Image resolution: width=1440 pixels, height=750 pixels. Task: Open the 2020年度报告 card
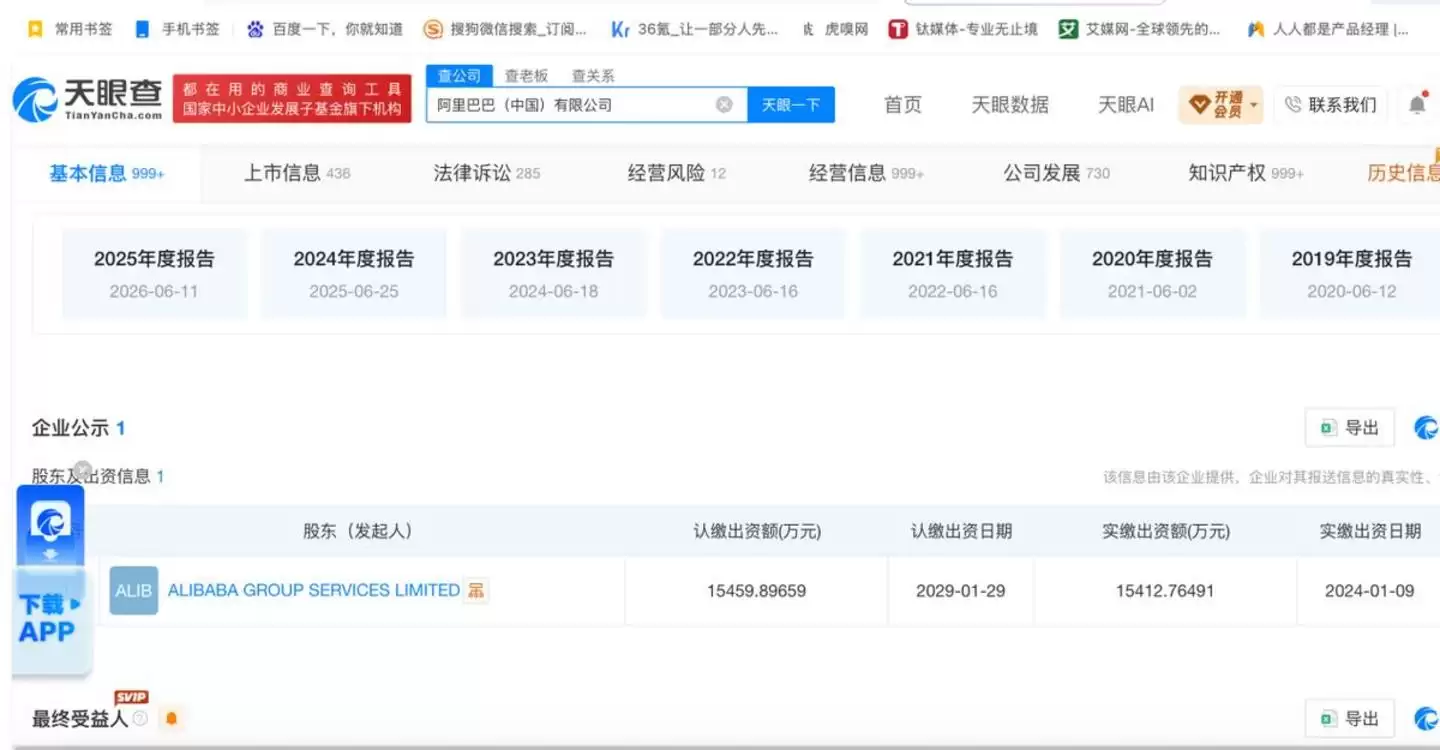pos(1152,274)
